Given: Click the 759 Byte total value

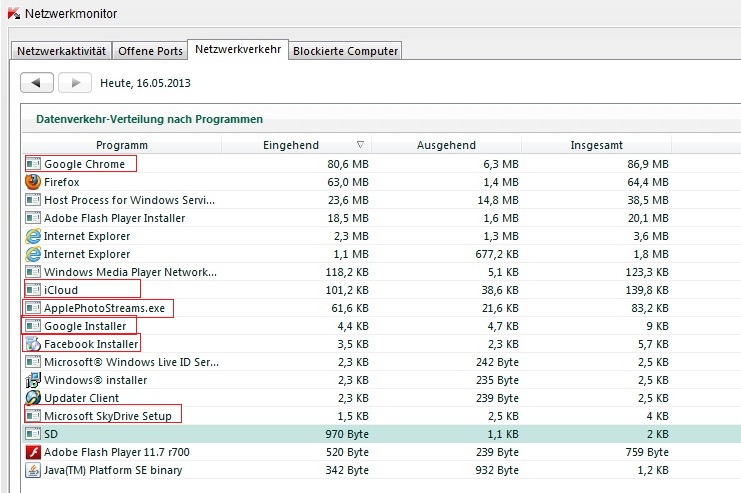Looking at the screenshot, I should point(647,452).
